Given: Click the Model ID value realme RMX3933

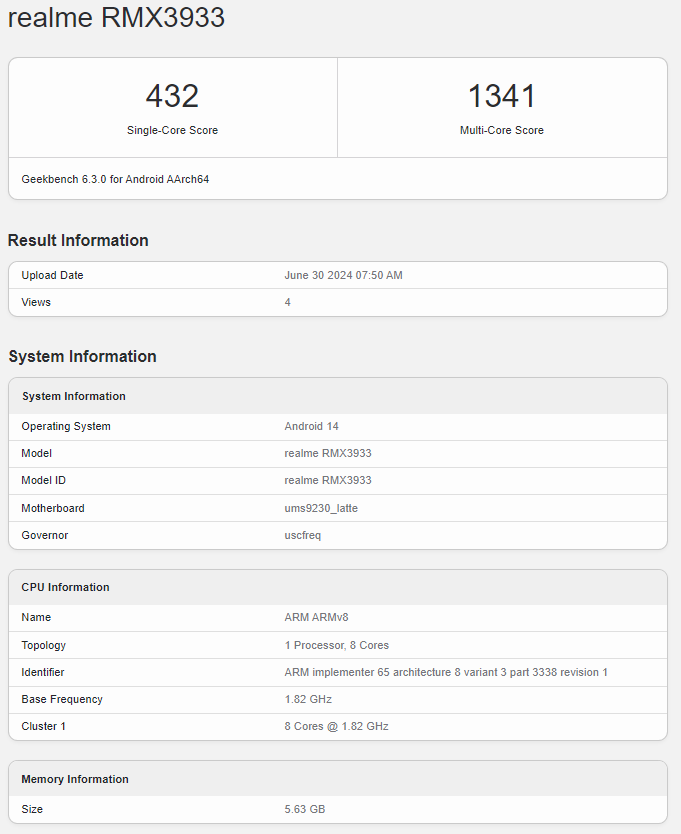Looking at the screenshot, I should click(327, 480).
